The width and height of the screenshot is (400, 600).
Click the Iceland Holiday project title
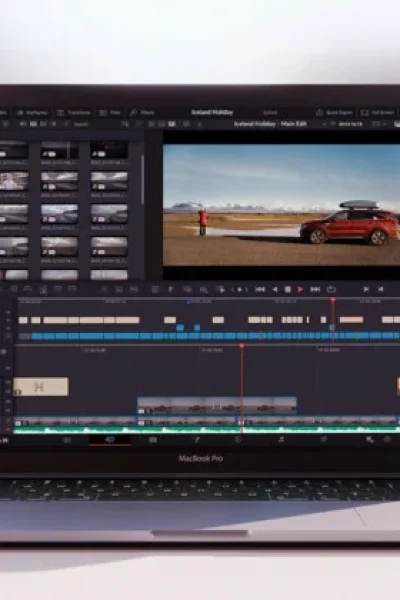(212, 112)
